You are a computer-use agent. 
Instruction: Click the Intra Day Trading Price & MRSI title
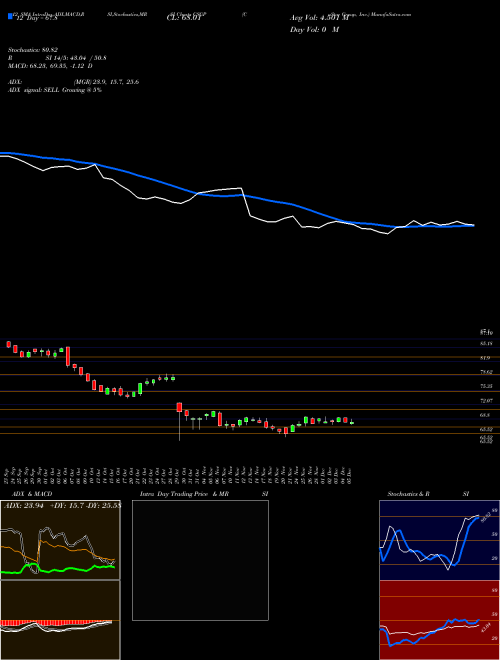tap(204, 494)
